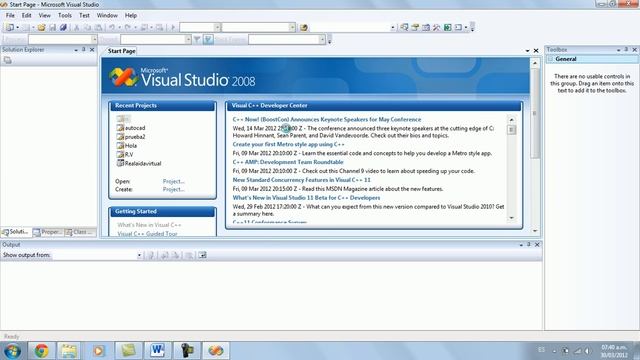Open Toolbox via wrench toolbar icon

pyautogui.click(x=437, y=27)
